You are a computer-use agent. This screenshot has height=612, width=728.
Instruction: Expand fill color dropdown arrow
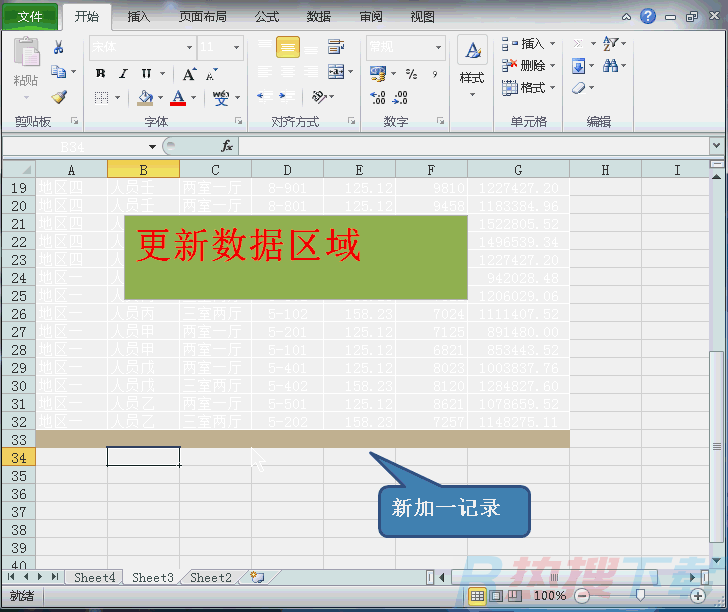tap(161, 98)
